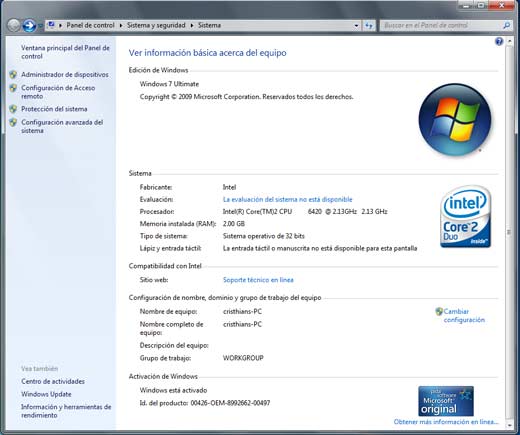Click the copyright 2009 Microsoft Corporation line
The width and height of the screenshot is (520, 435).
(246, 97)
